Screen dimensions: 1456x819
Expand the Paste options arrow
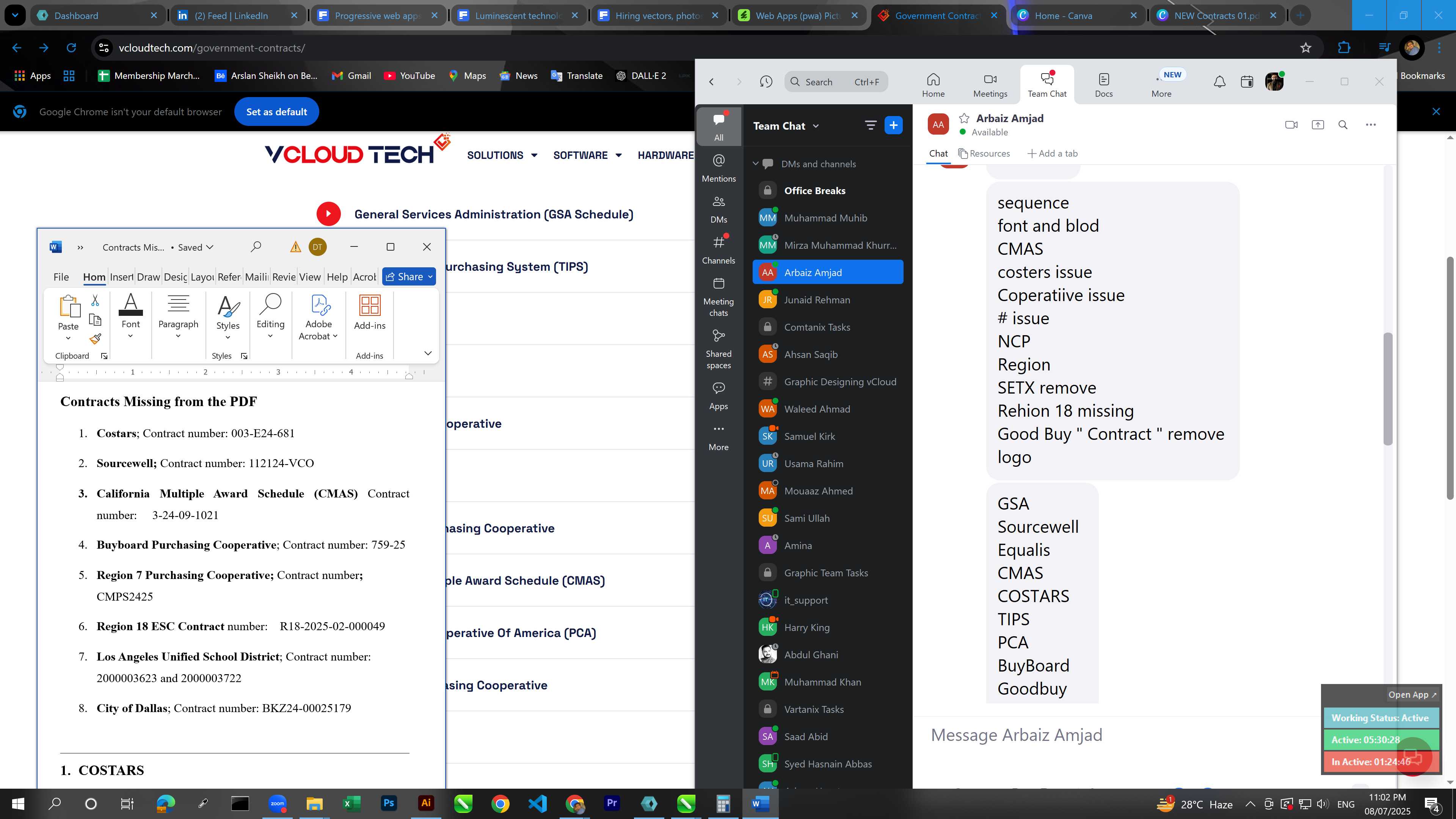pos(68,338)
